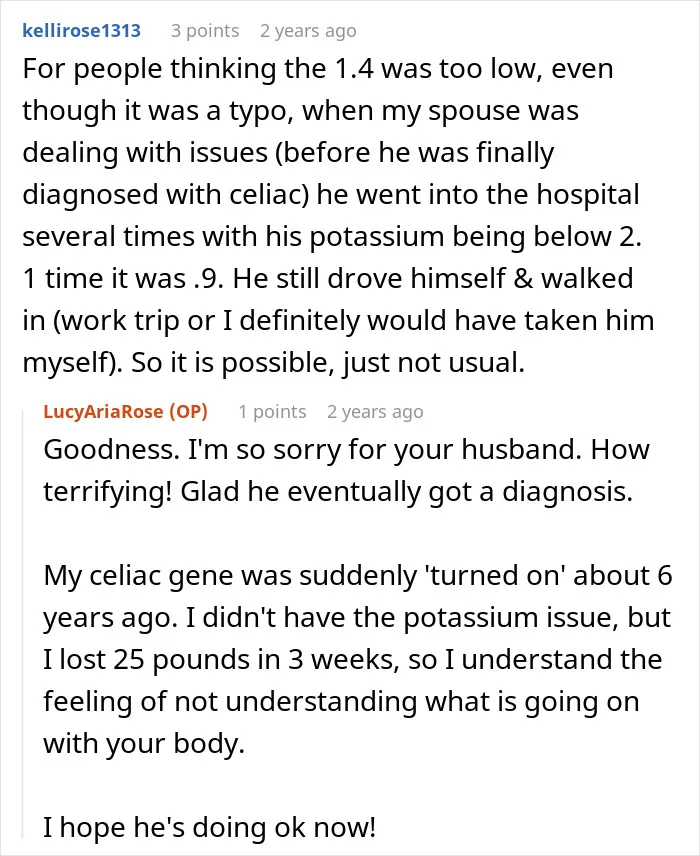Click the word "terrifying!" in LucyAriaRose's reply
This screenshot has height=856, width=700.
tap(108, 492)
